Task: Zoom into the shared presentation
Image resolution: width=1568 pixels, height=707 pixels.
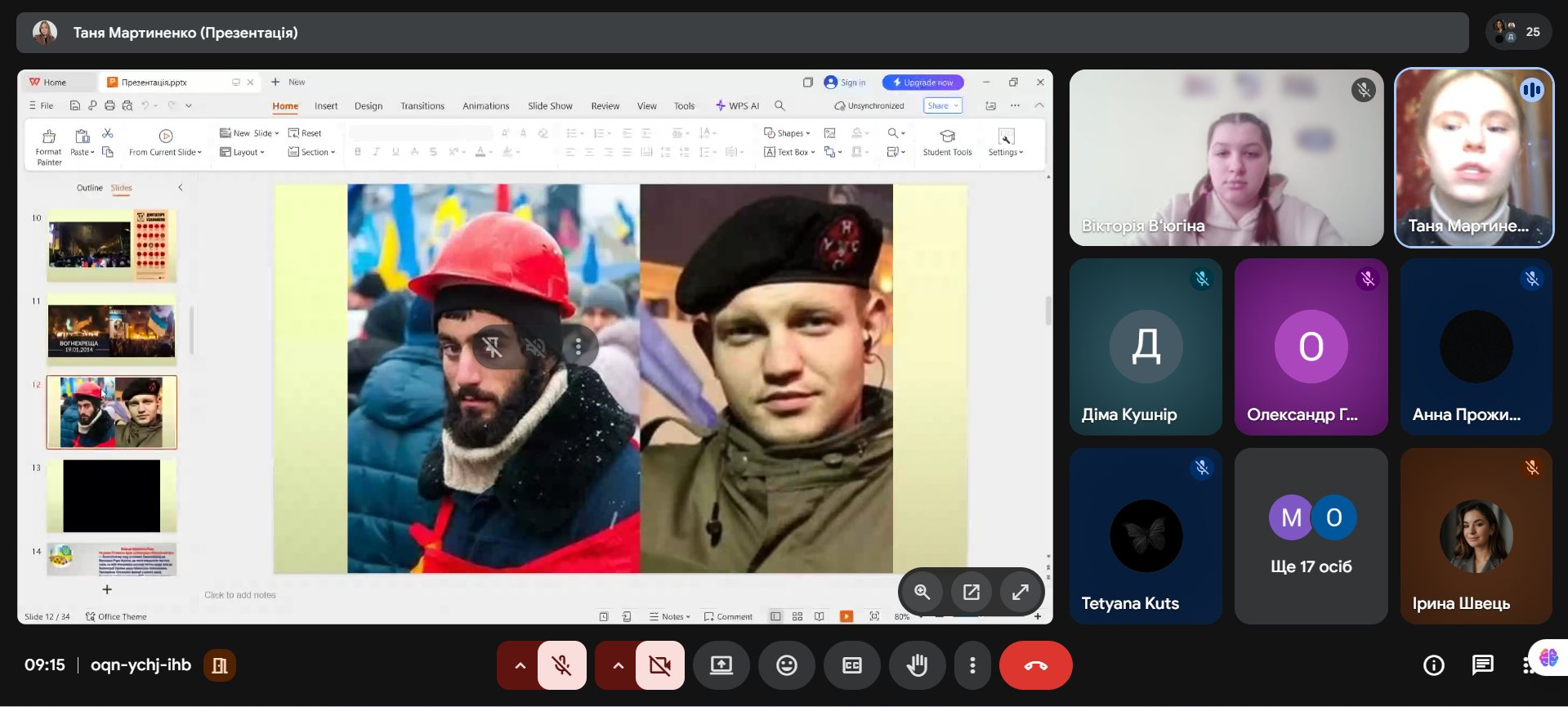Action: pyautogui.click(x=922, y=593)
